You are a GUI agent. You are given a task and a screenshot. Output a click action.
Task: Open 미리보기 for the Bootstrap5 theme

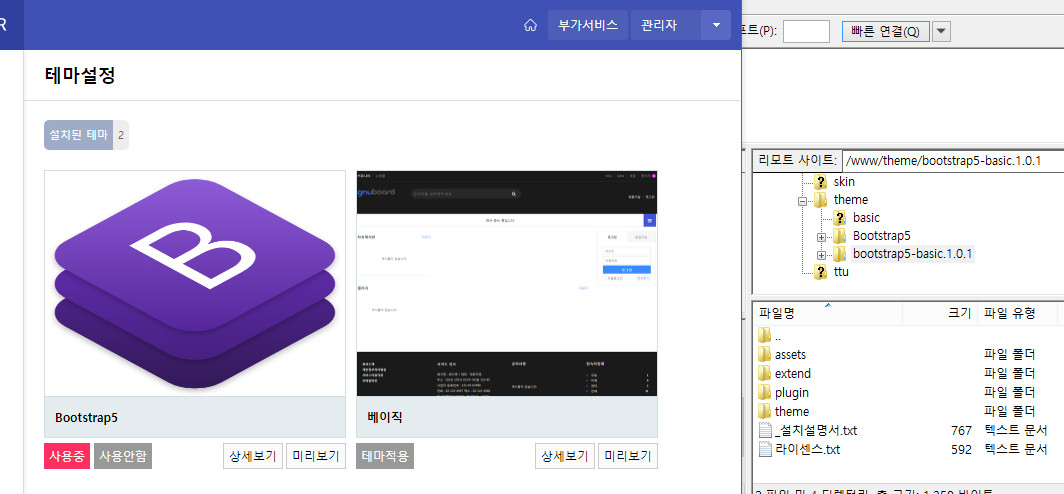316,456
